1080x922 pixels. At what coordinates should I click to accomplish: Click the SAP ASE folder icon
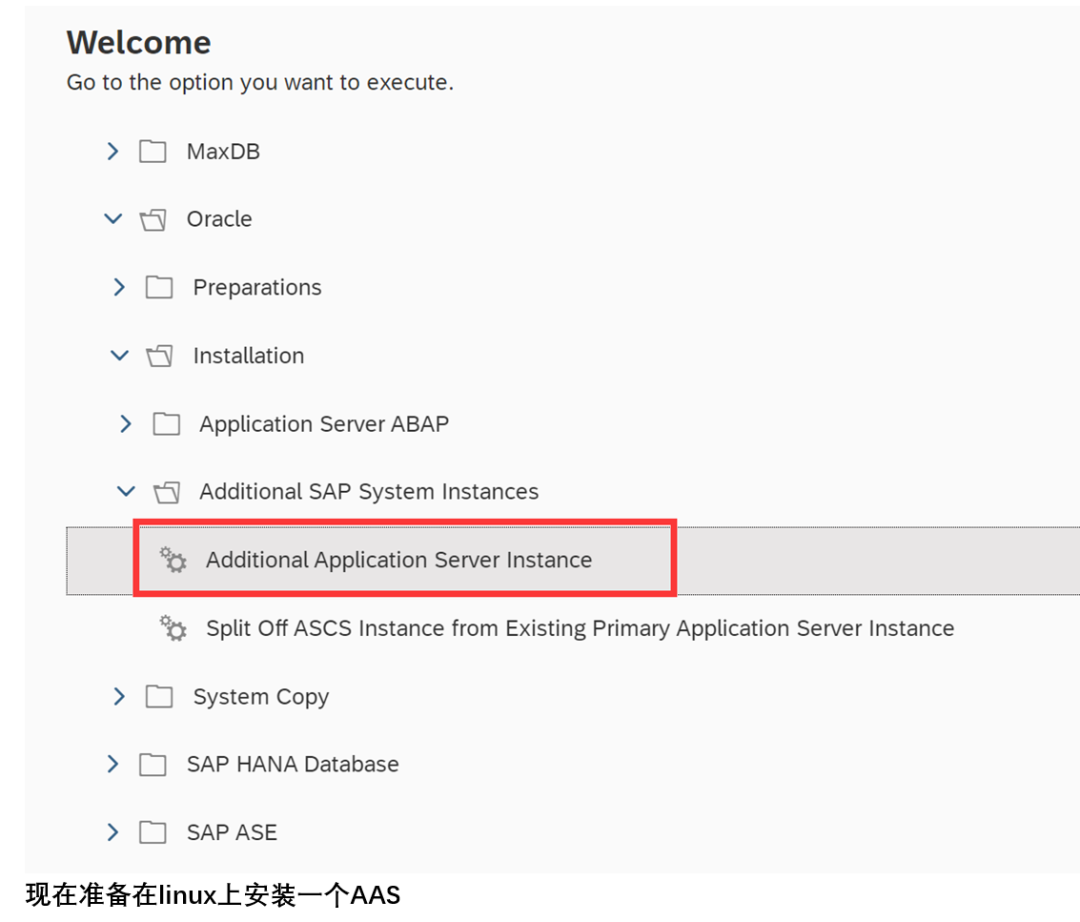[x=153, y=832]
